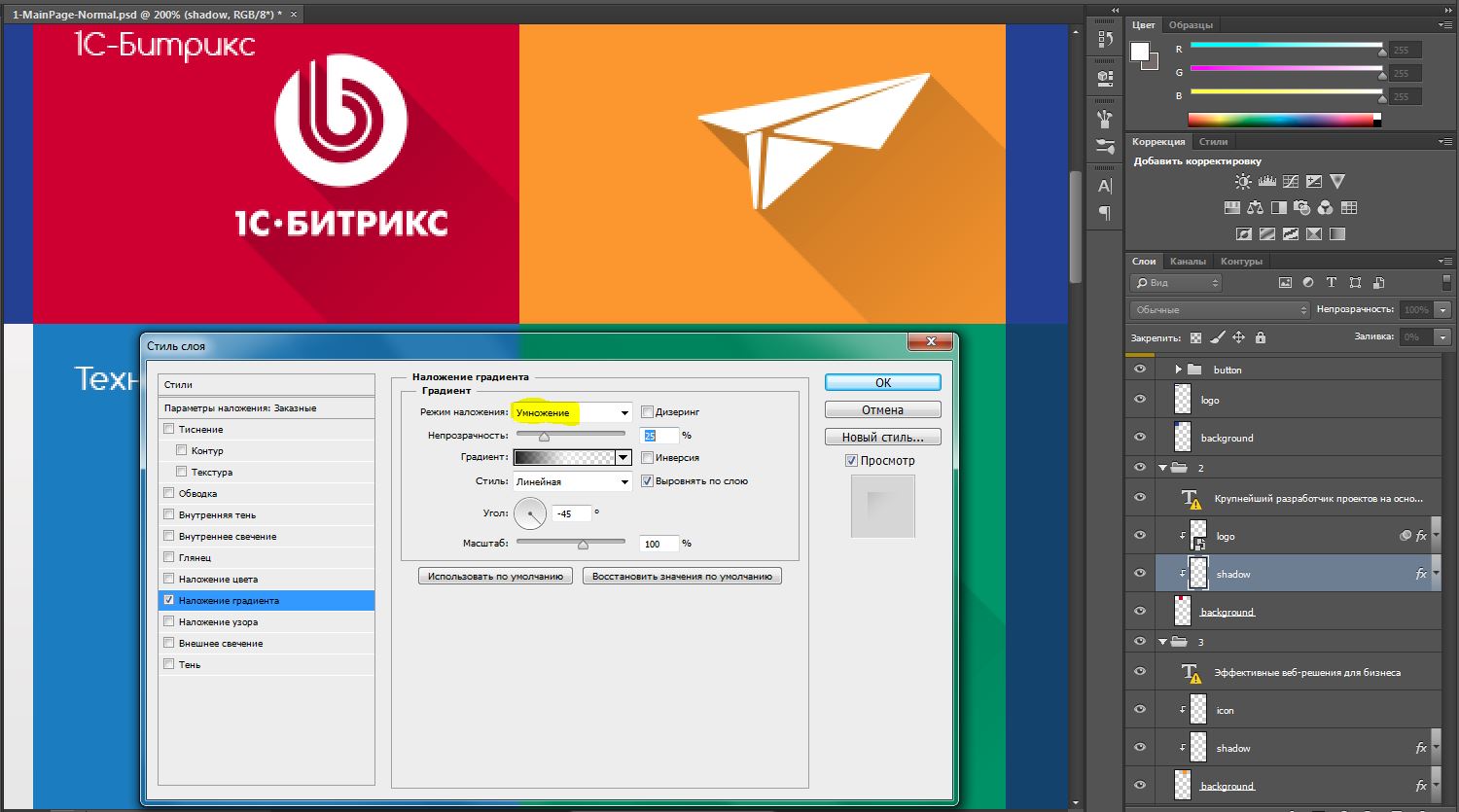Filter layers by smart objects
1459x812 pixels.
(1378, 283)
